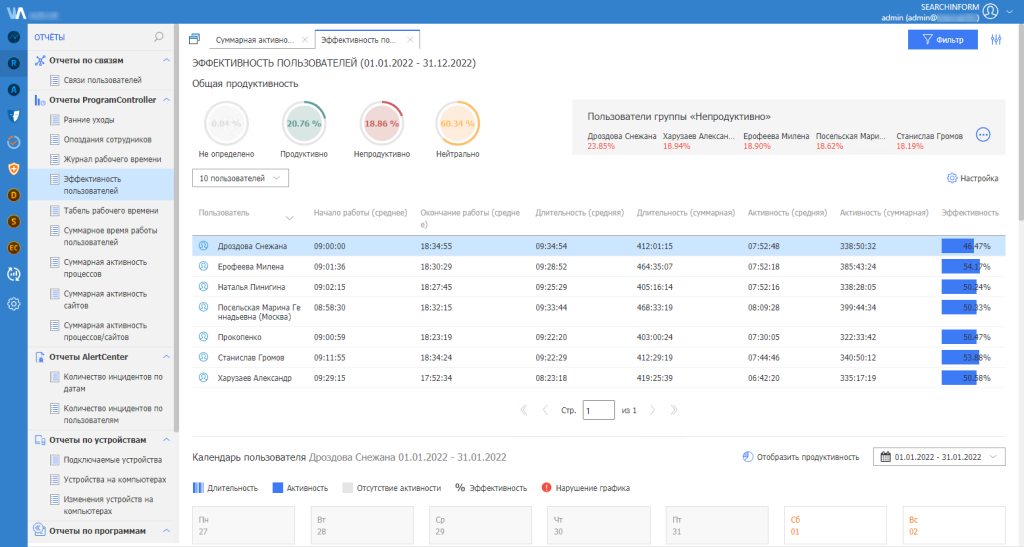Close the Эффективность по... tab
1024x547 pixels.
(410, 40)
